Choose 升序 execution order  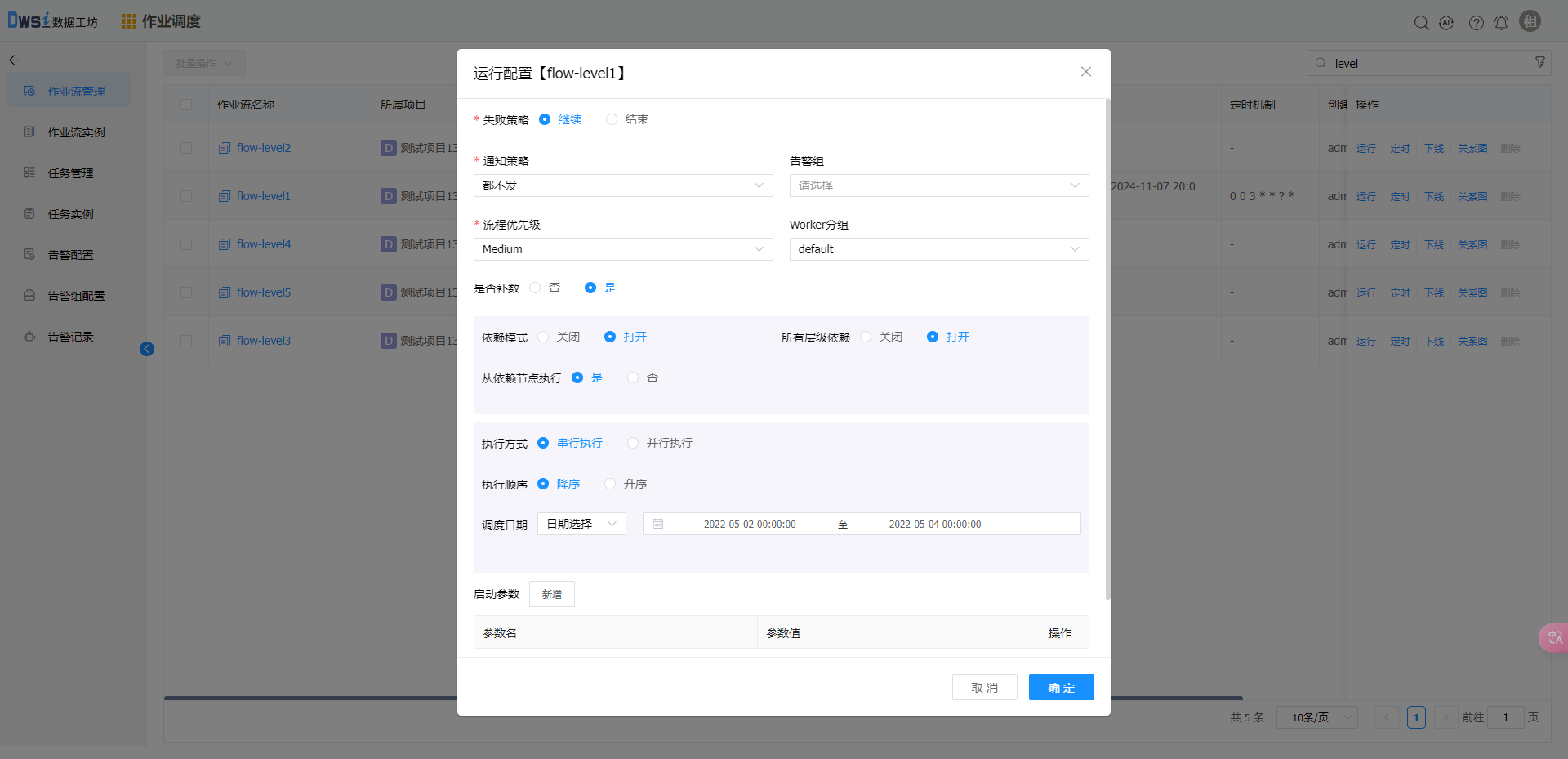[610, 484]
